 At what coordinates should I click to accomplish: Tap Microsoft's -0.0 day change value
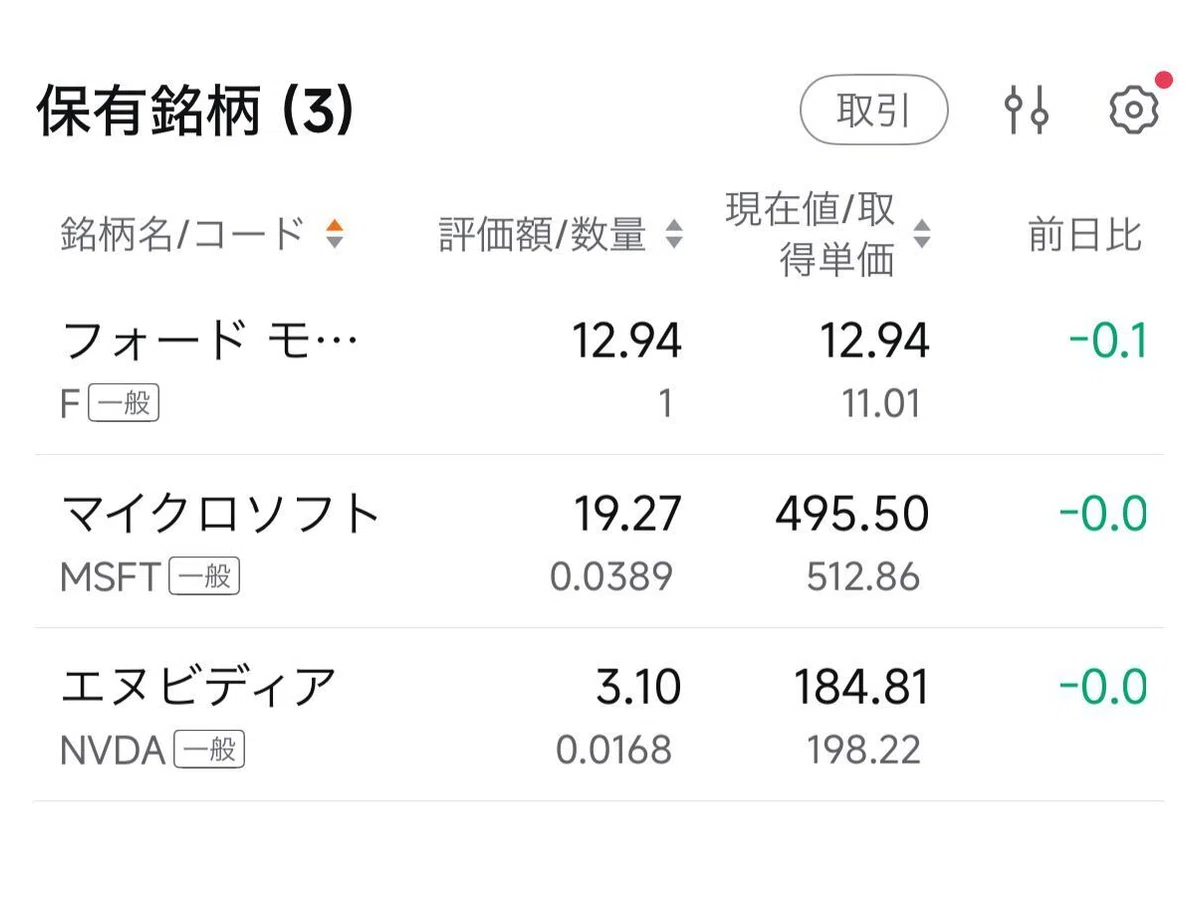(1103, 514)
